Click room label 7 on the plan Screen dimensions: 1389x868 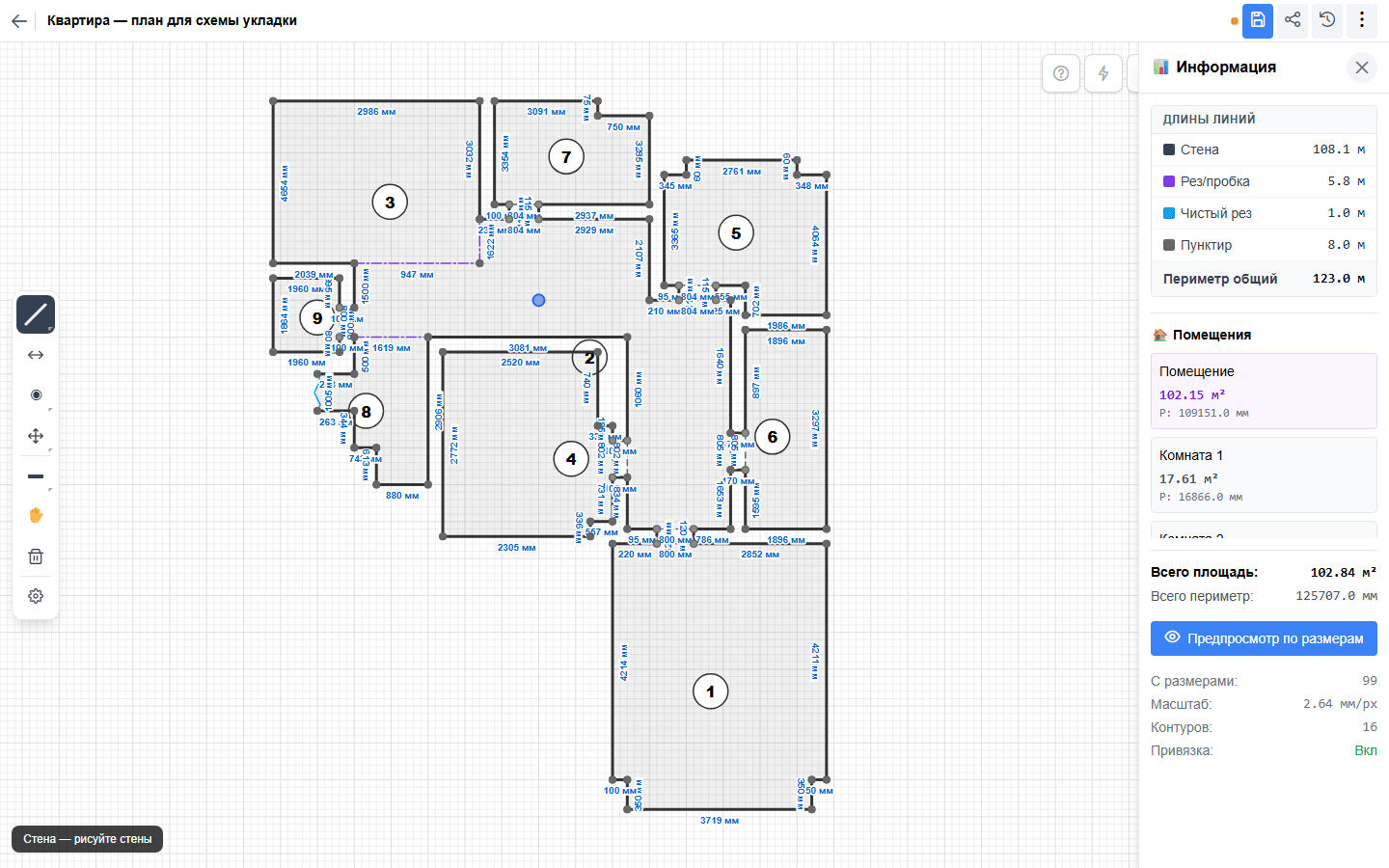click(x=566, y=156)
